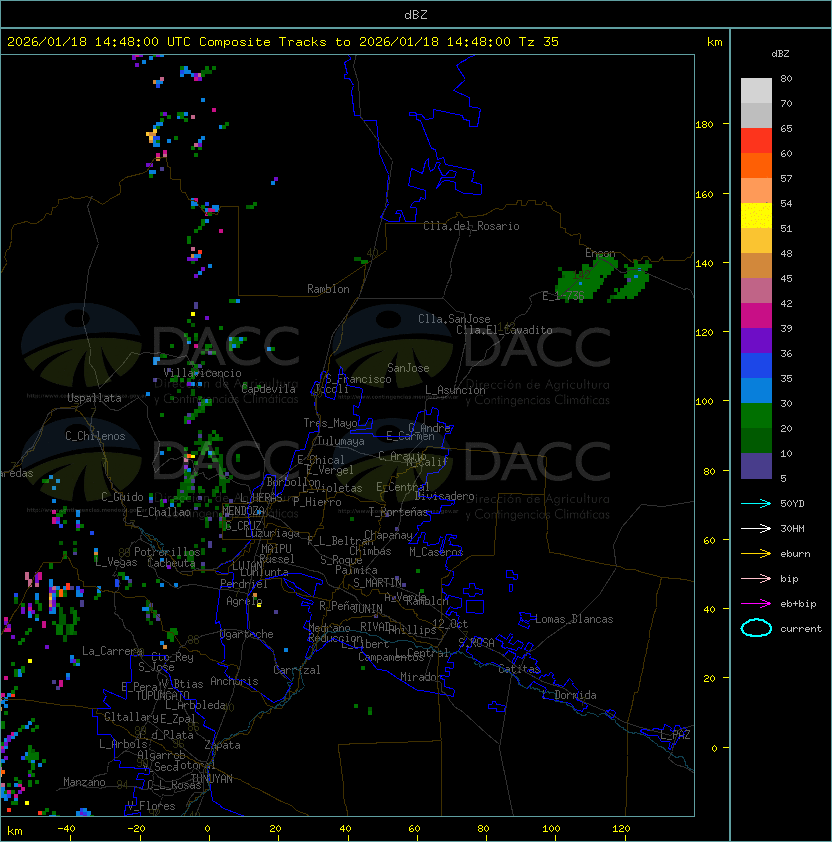Screen dimensions: 832x842
Task: Click the yellow eburn arrow legend icon
Action: click(756, 554)
